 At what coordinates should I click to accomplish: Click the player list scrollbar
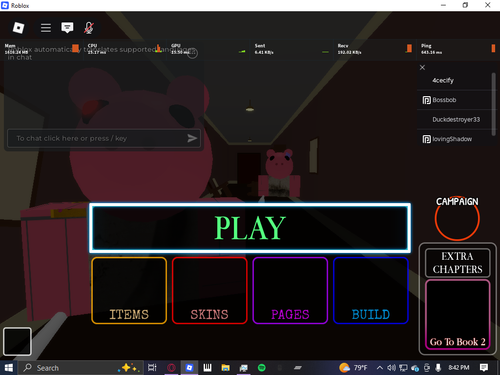click(494, 104)
